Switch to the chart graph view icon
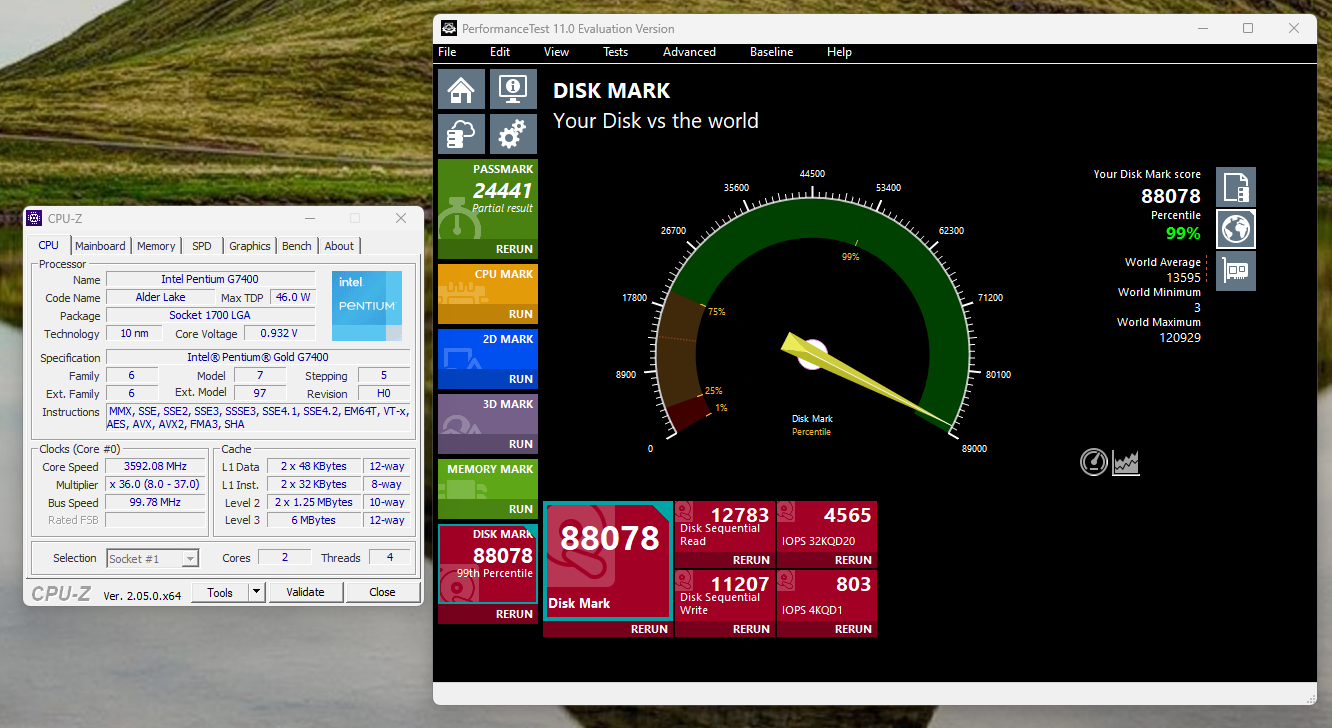The height and width of the screenshot is (728, 1332). [1126, 462]
